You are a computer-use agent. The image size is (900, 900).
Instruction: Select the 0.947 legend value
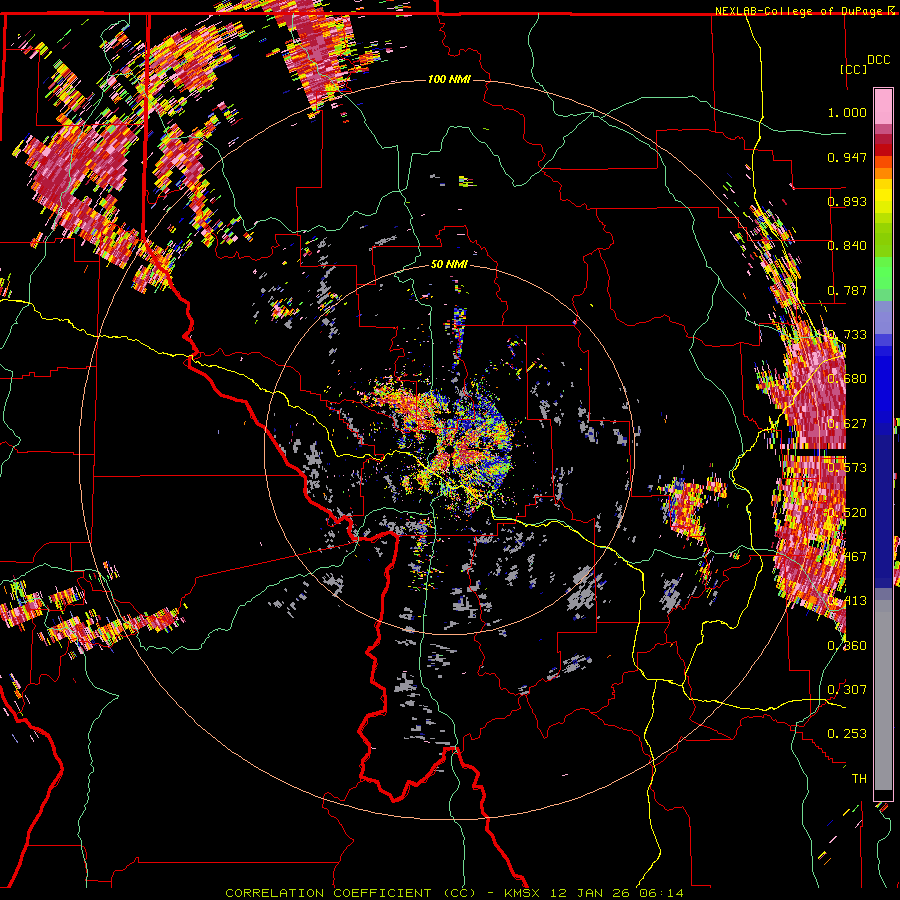(847, 157)
